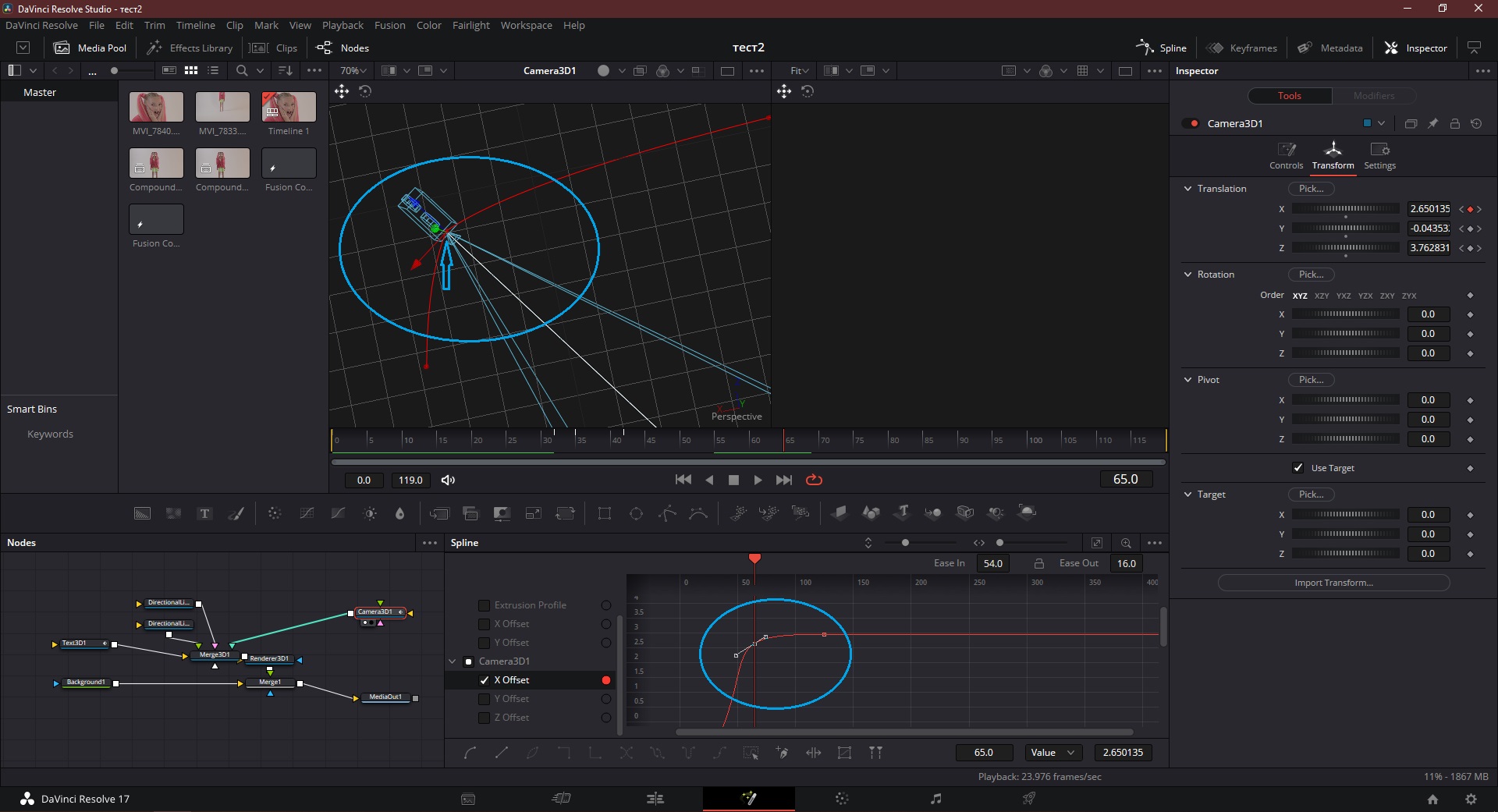1498x812 pixels.
Task: Switch to Controls tab in Inspector
Action: (x=1286, y=155)
